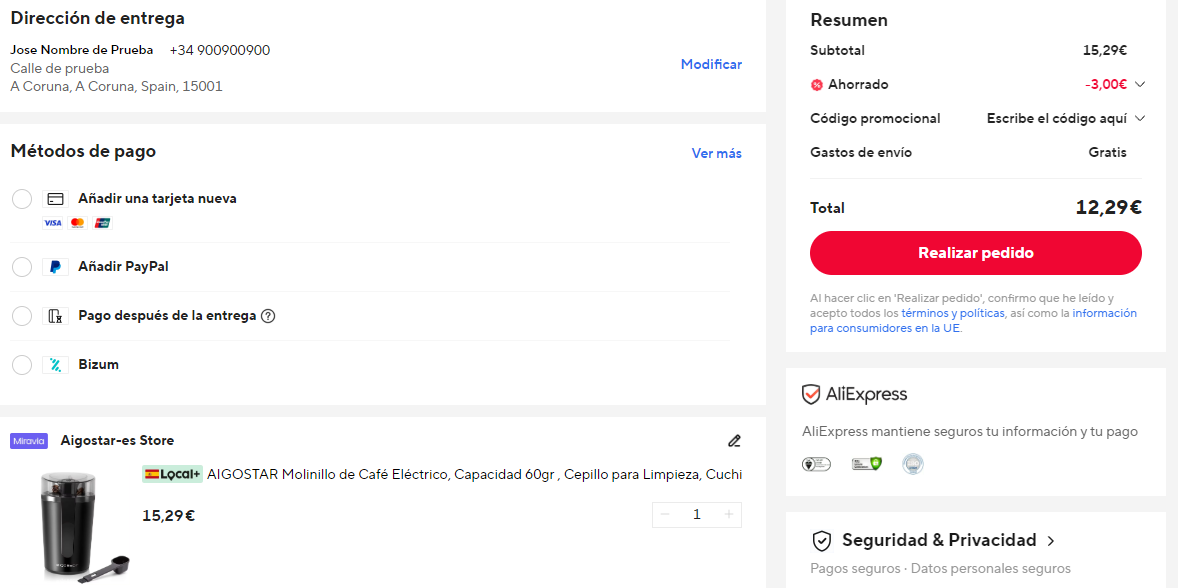Click the Realizar pedido button

(x=975, y=253)
